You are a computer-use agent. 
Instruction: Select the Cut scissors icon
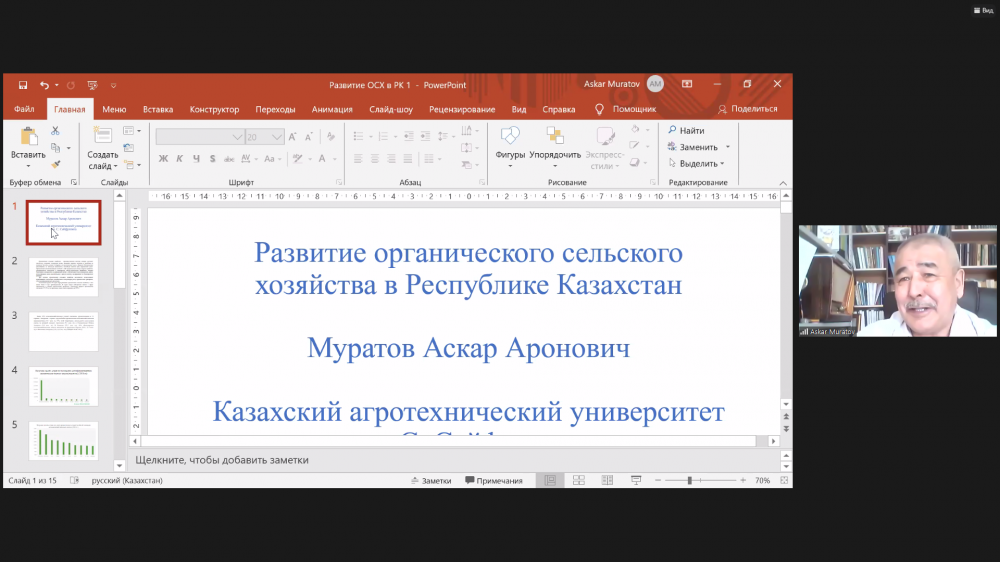pos(55,131)
